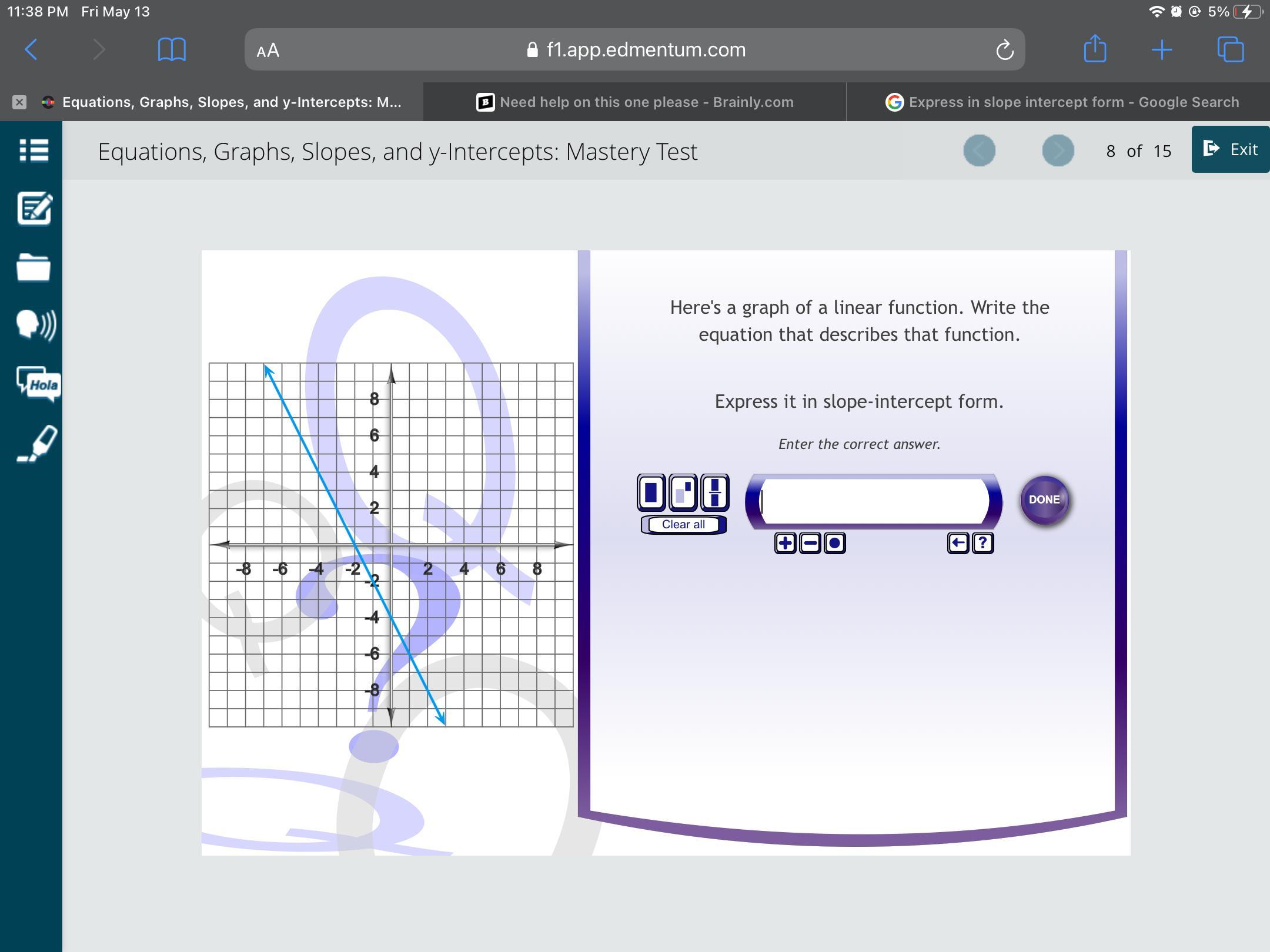This screenshot has height=952, width=1270.
Task: Open the notes editing tool
Action: click(34, 209)
